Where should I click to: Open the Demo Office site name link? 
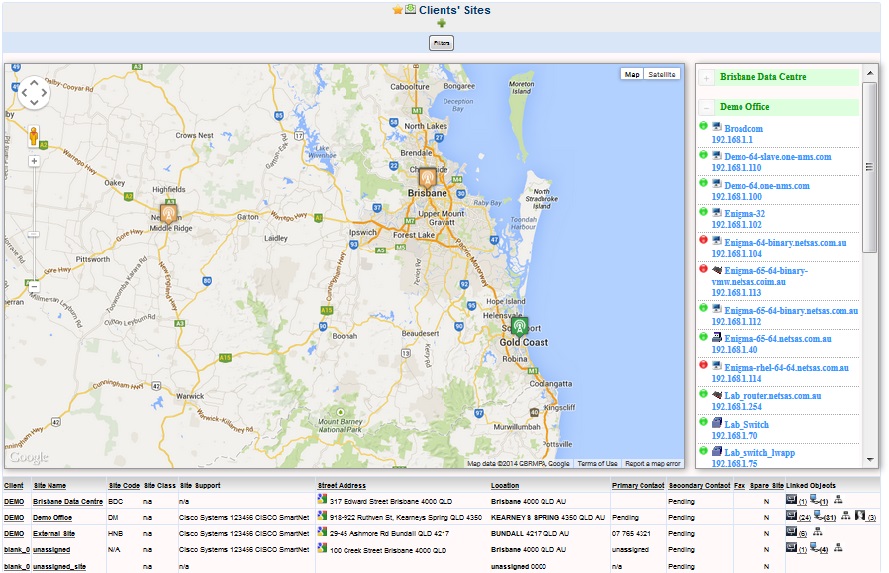(52, 517)
